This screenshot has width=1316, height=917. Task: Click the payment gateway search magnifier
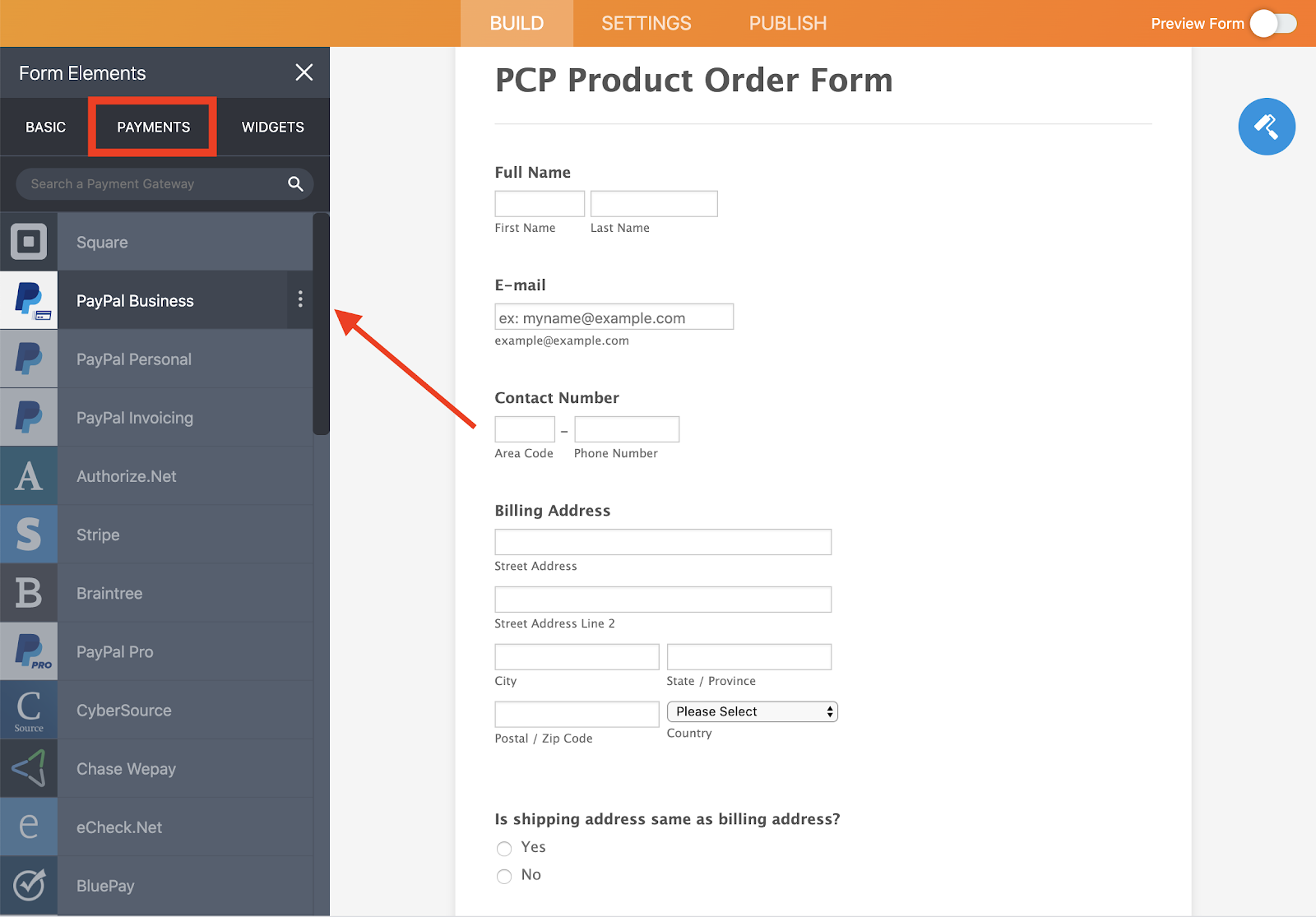click(x=295, y=184)
